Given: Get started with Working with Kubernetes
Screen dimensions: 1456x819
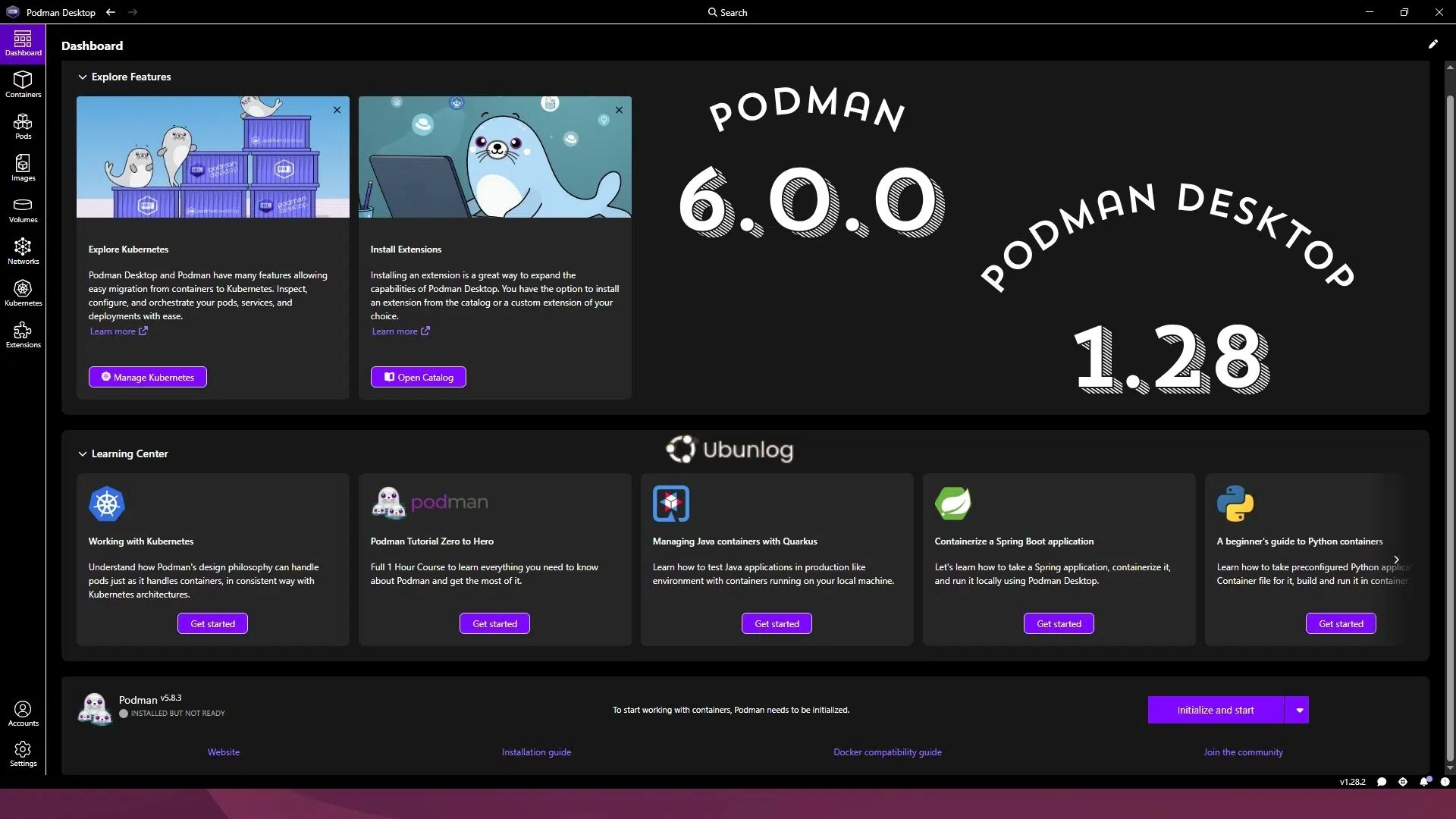Looking at the screenshot, I should (212, 623).
